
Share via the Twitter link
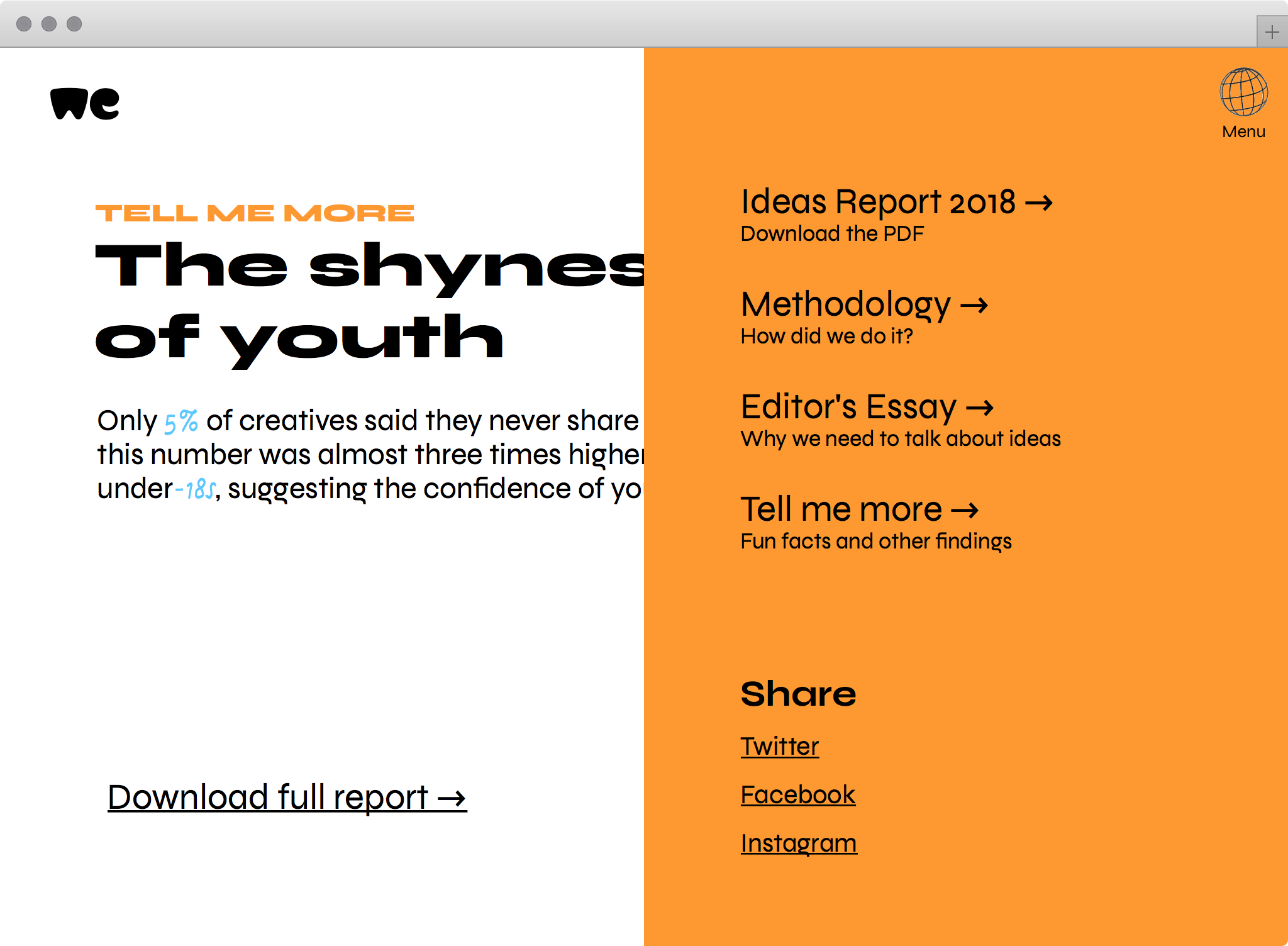tap(779, 747)
